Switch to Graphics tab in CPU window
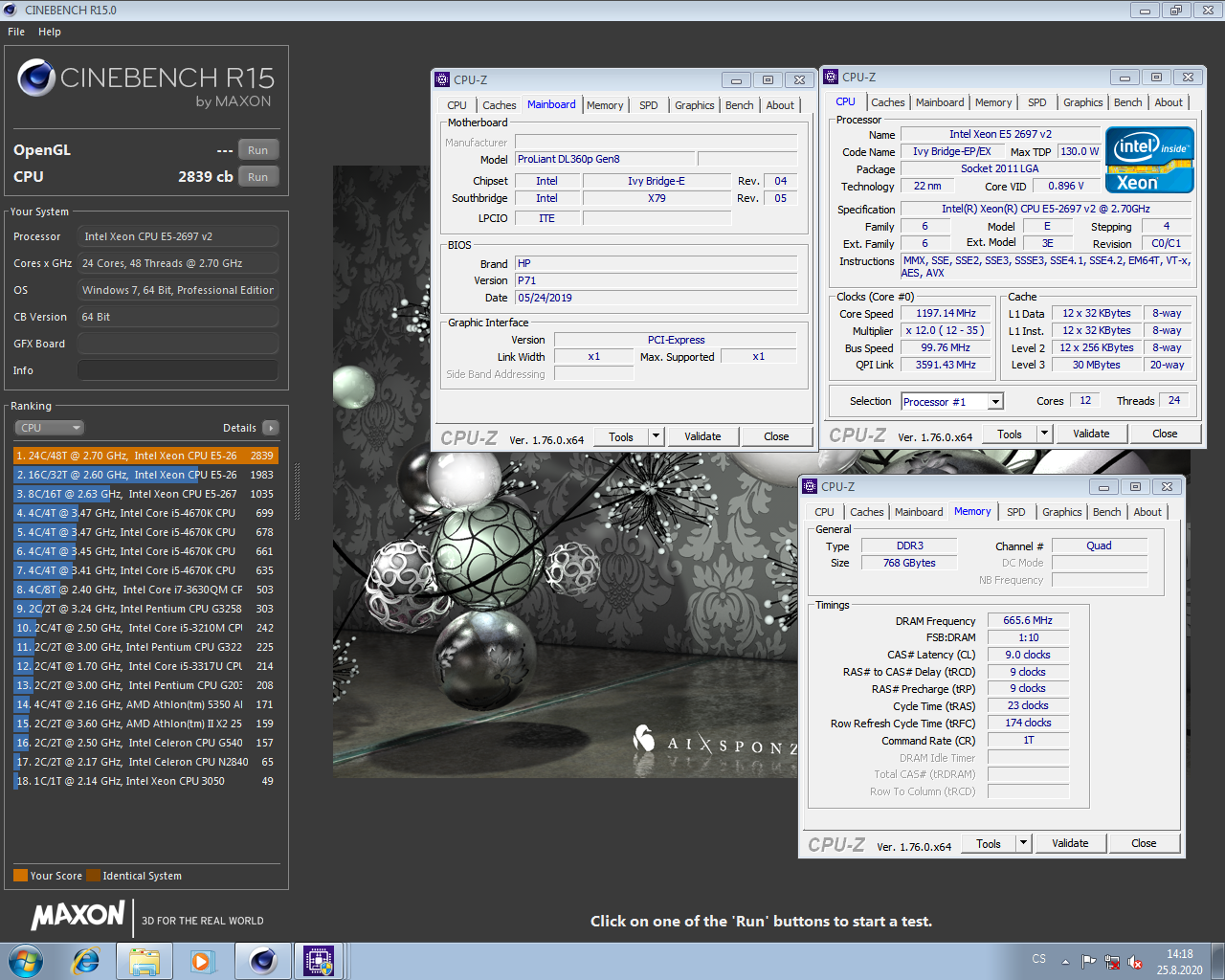1225x980 pixels. [1083, 102]
